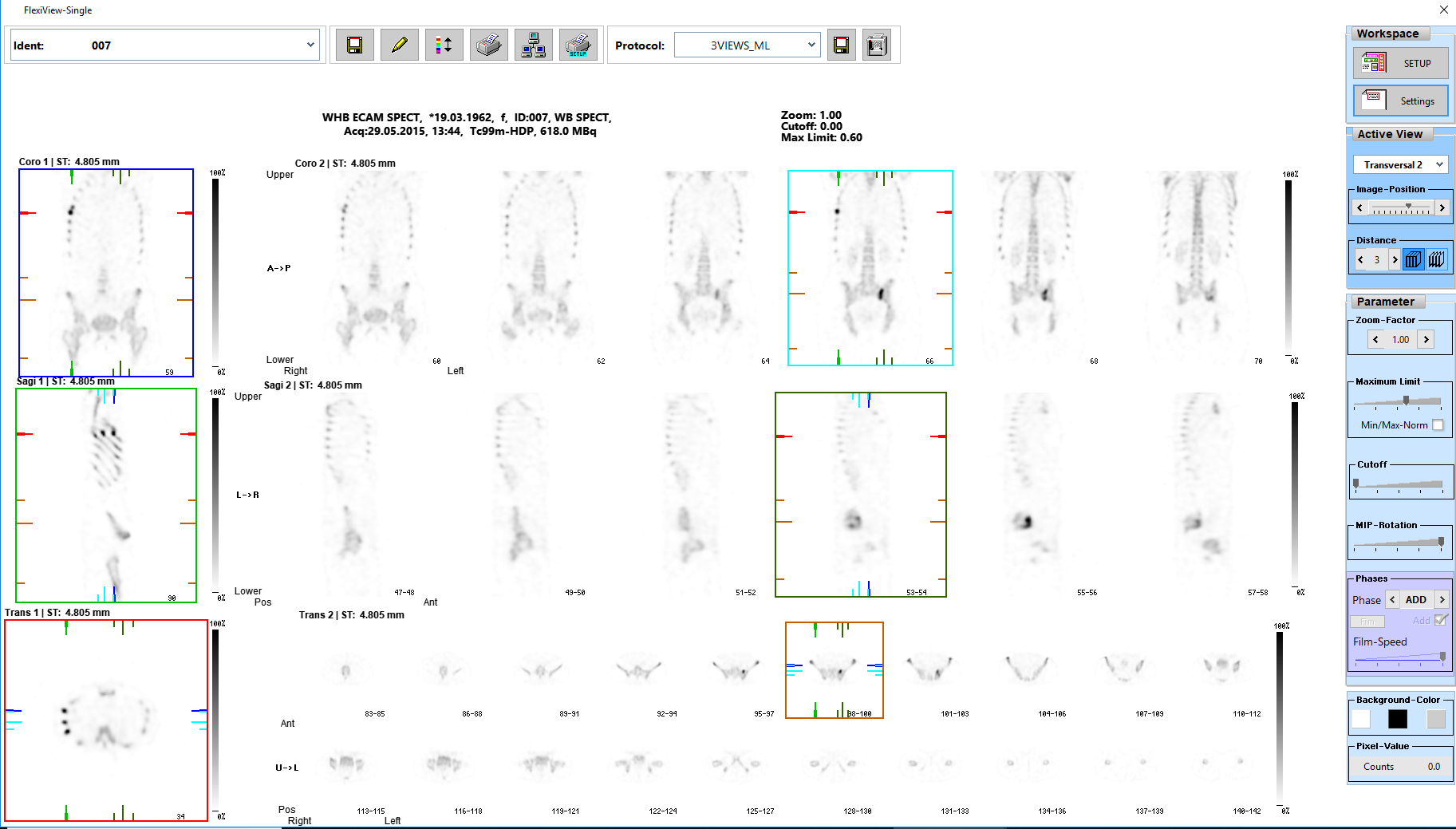Expand the Protocol 3VIEWS_ML dropdown
Image resolution: width=1456 pixels, height=829 pixels.
coord(811,45)
